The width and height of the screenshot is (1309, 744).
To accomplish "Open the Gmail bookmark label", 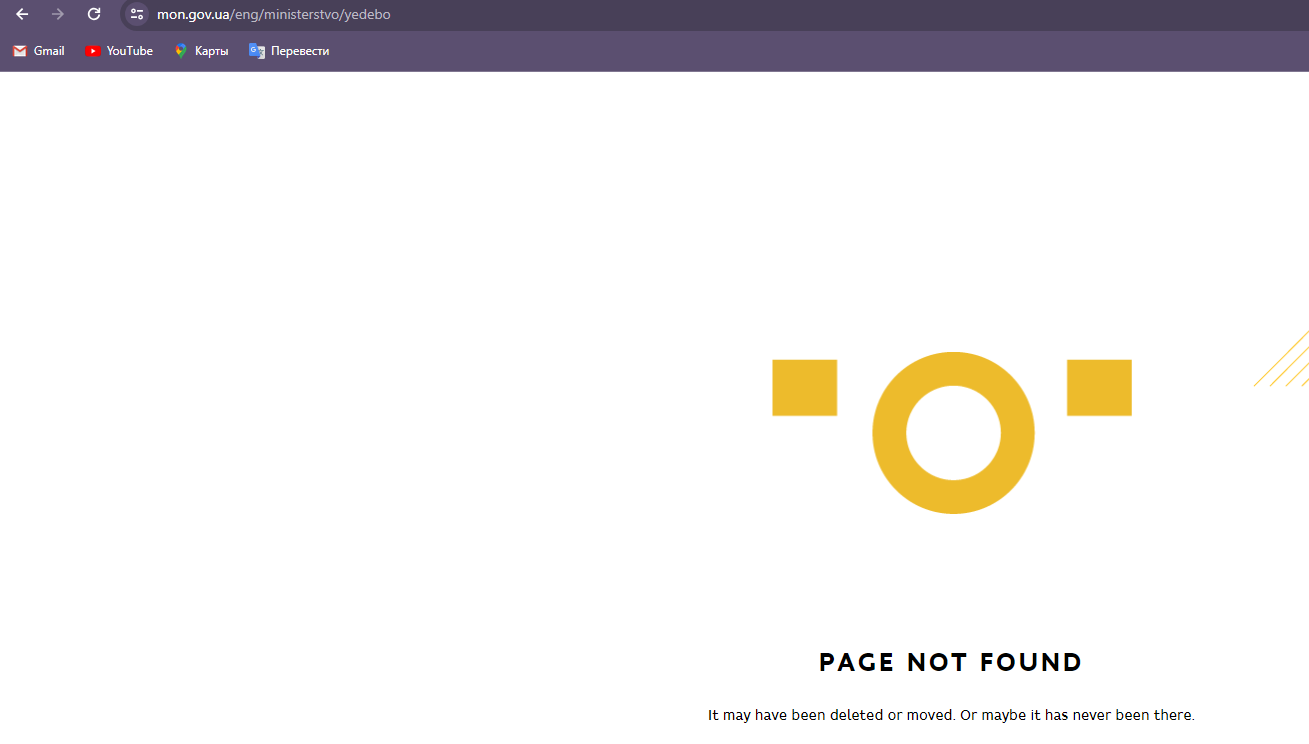I will click(49, 51).
